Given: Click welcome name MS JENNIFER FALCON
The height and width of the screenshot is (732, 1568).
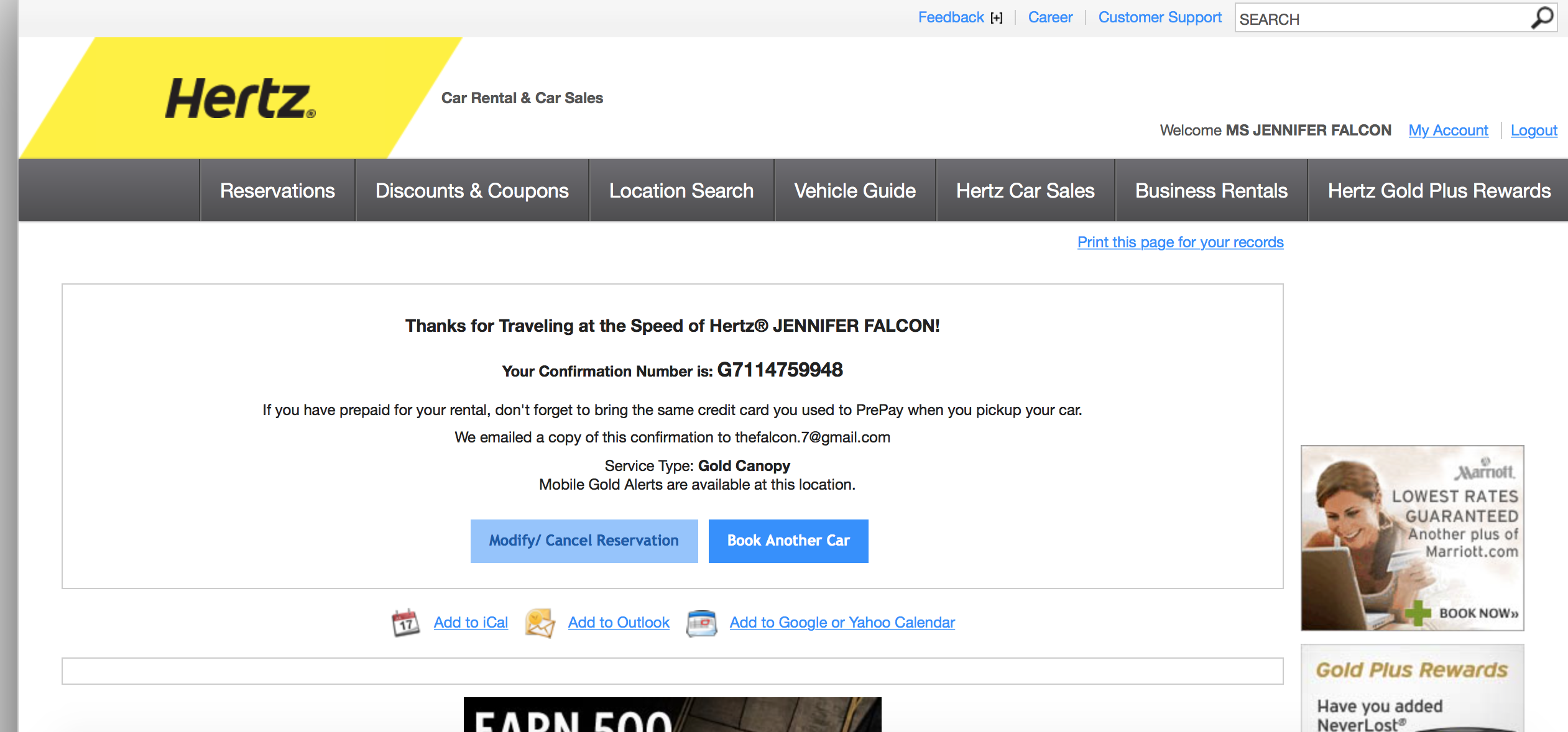Looking at the screenshot, I should (1308, 130).
